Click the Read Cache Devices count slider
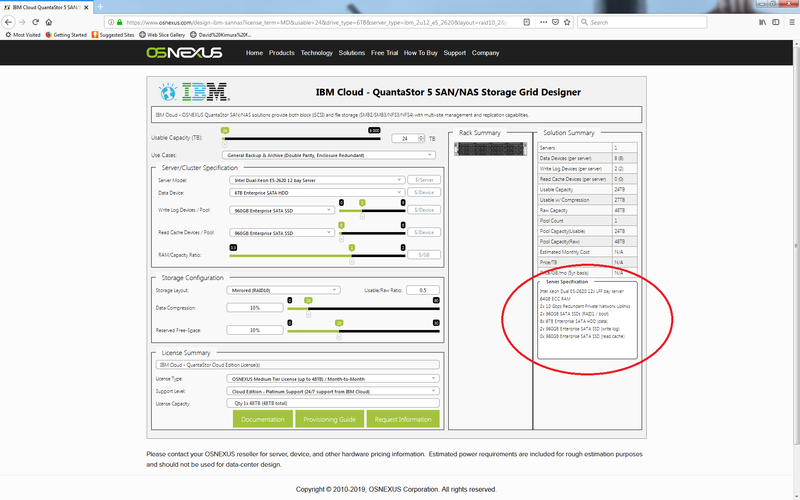Viewport: 800px width, 500px height. tap(372, 233)
